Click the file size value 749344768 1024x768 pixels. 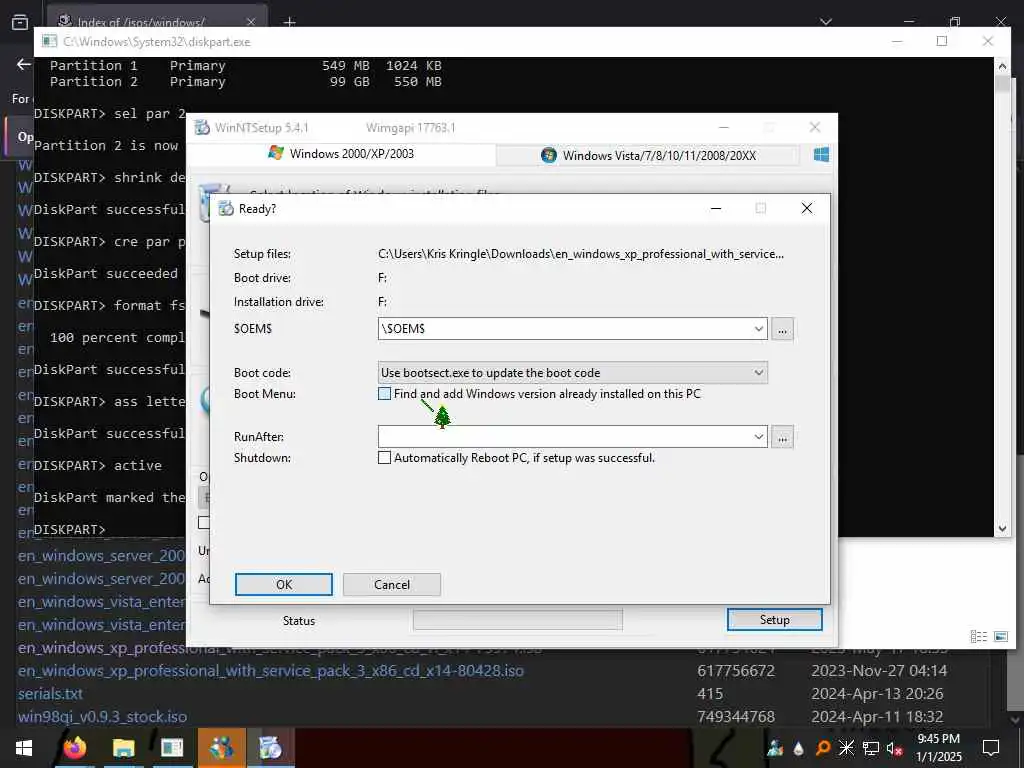point(736,716)
